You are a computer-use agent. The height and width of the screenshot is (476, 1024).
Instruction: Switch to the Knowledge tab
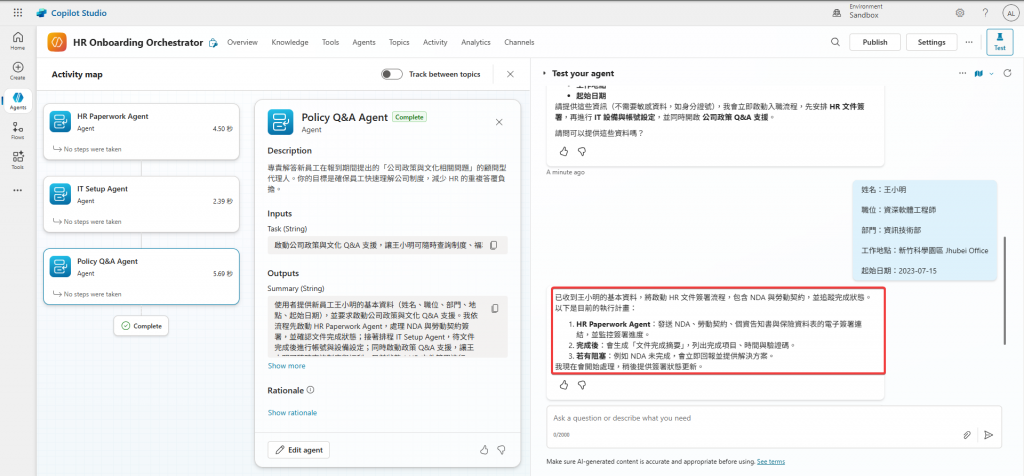pyautogui.click(x=290, y=42)
